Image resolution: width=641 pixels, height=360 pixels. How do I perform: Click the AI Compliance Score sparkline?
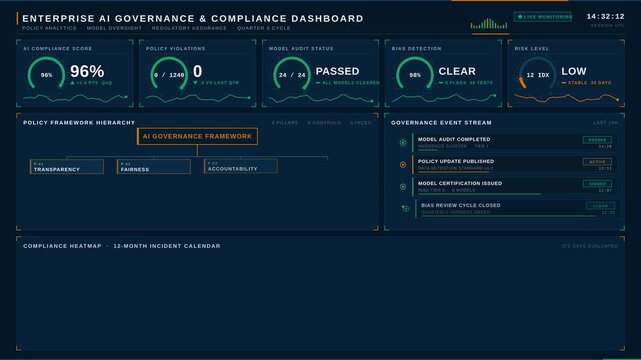tap(75, 98)
